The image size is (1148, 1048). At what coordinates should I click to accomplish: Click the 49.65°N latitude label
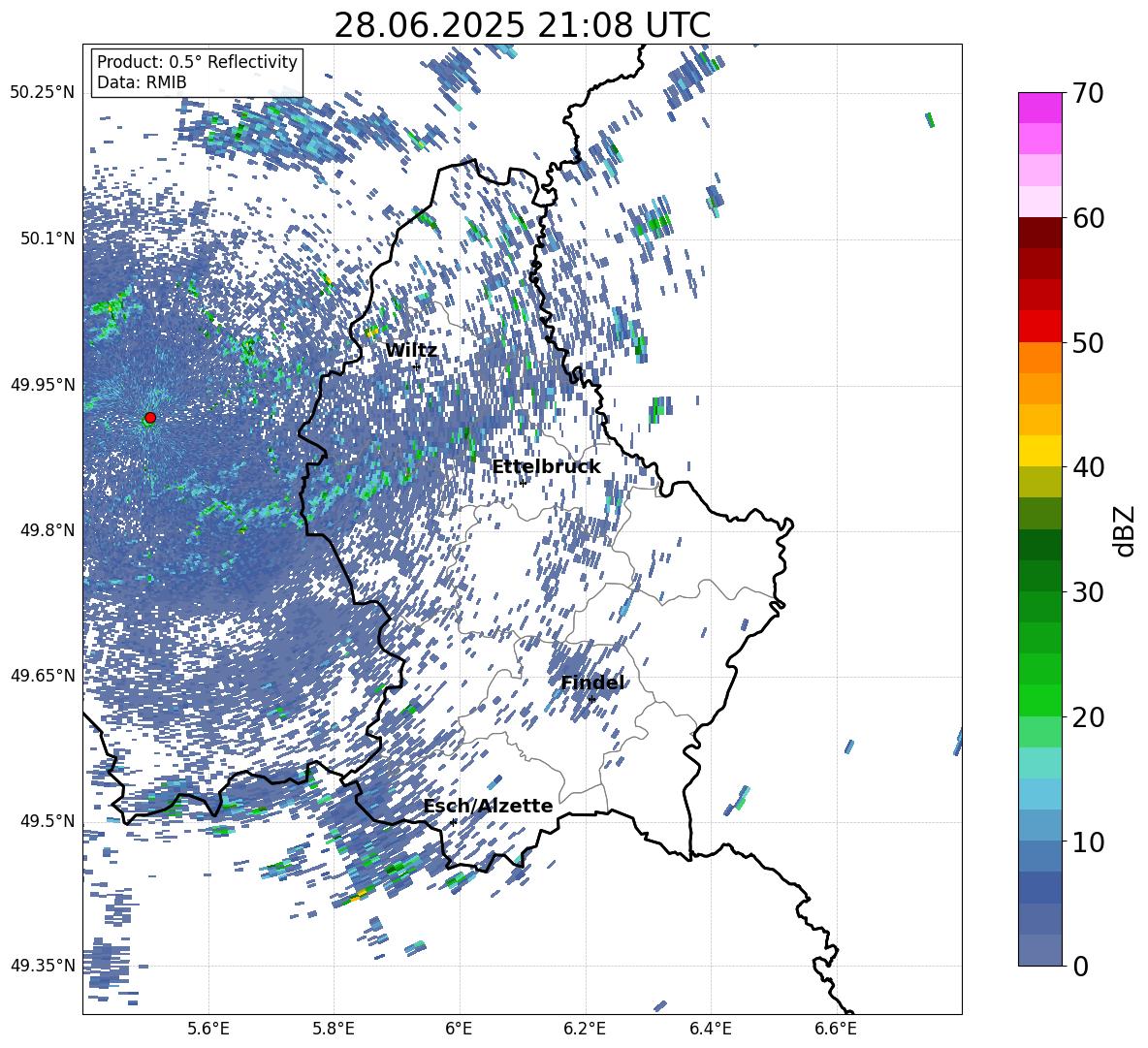click(x=43, y=675)
